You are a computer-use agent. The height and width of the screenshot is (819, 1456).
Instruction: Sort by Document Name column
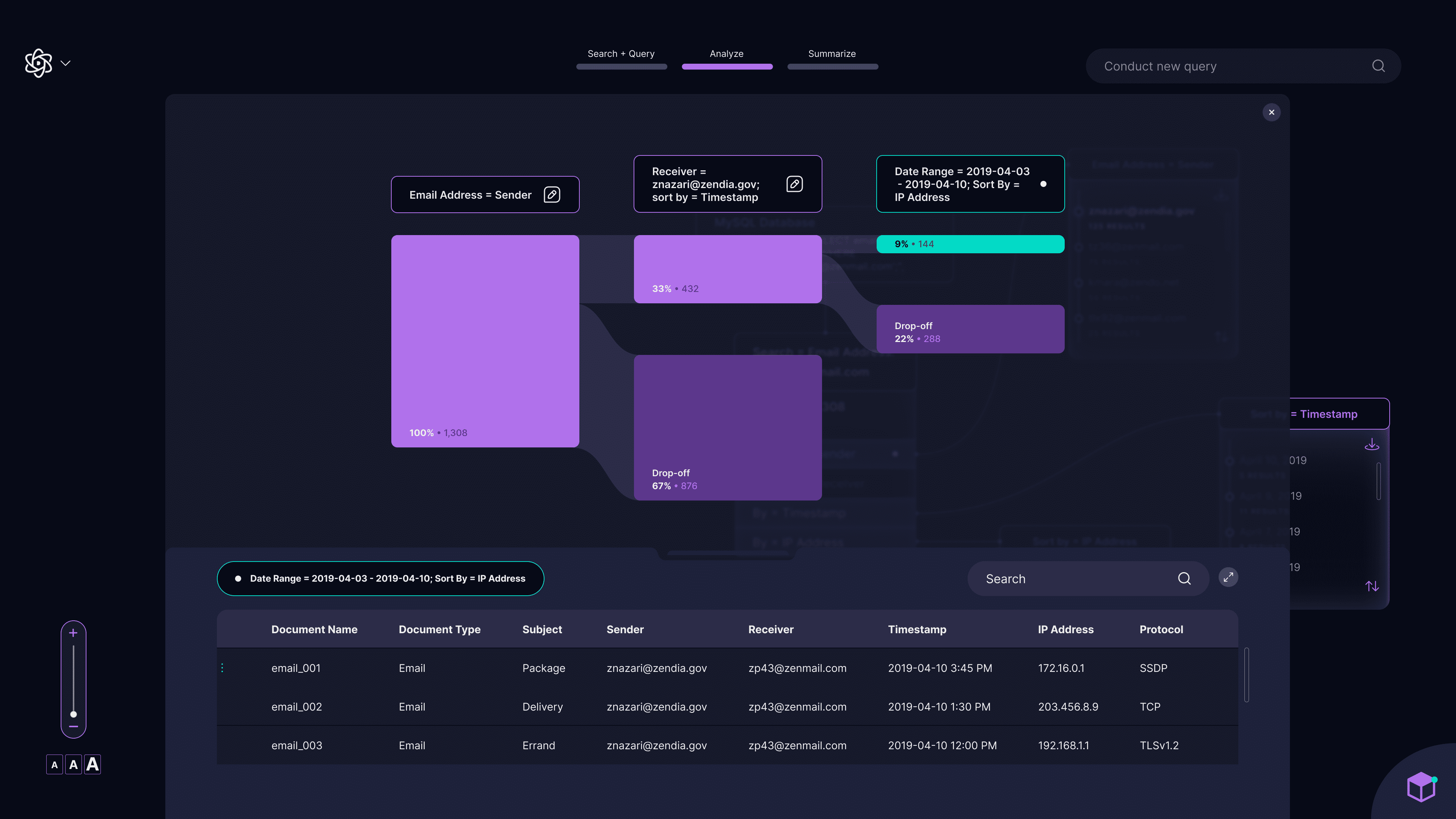314,630
